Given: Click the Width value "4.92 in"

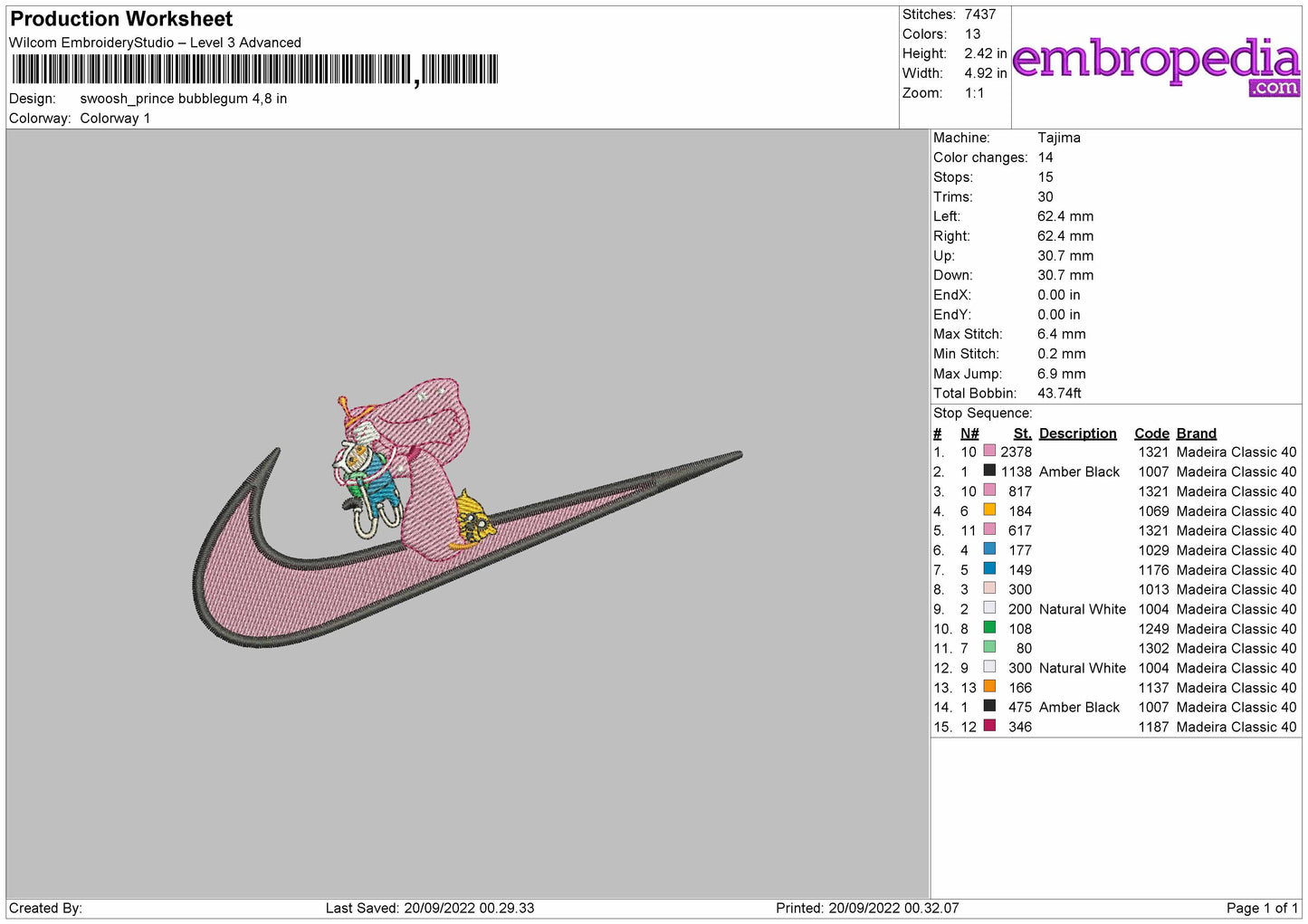Looking at the screenshot, I should 985,73.
